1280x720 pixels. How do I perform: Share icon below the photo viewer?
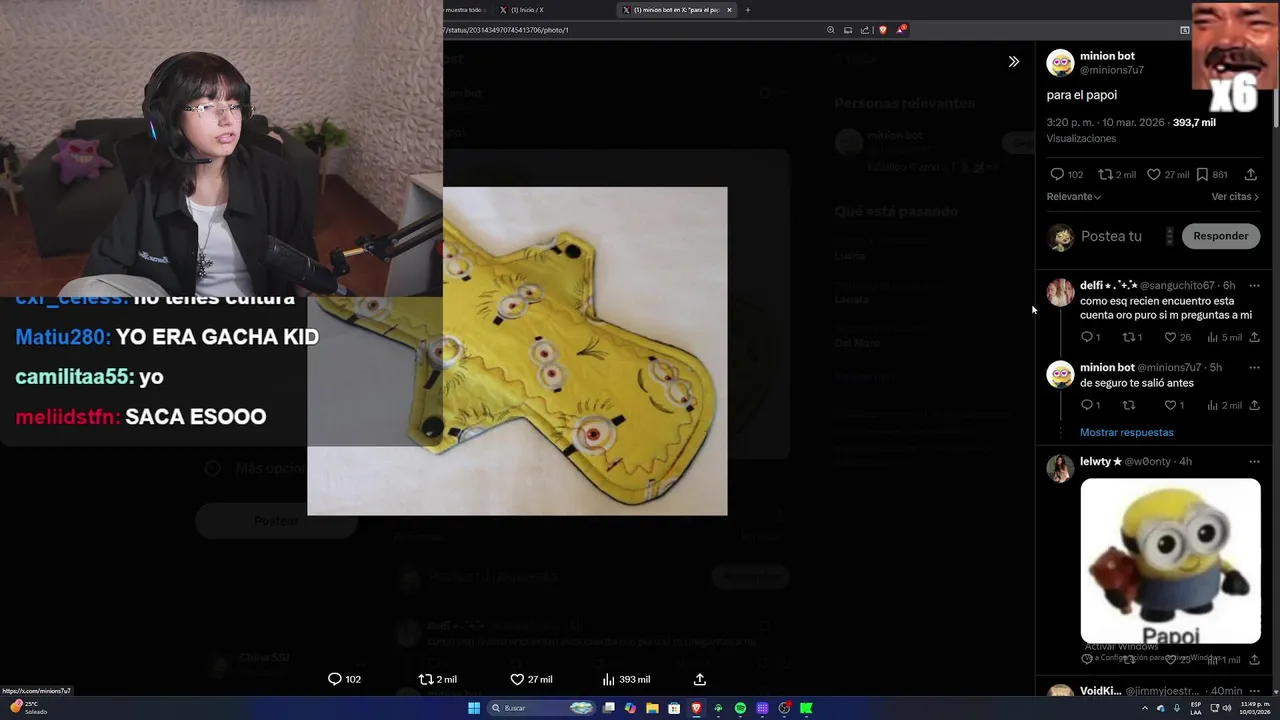[x=700, y=679]
